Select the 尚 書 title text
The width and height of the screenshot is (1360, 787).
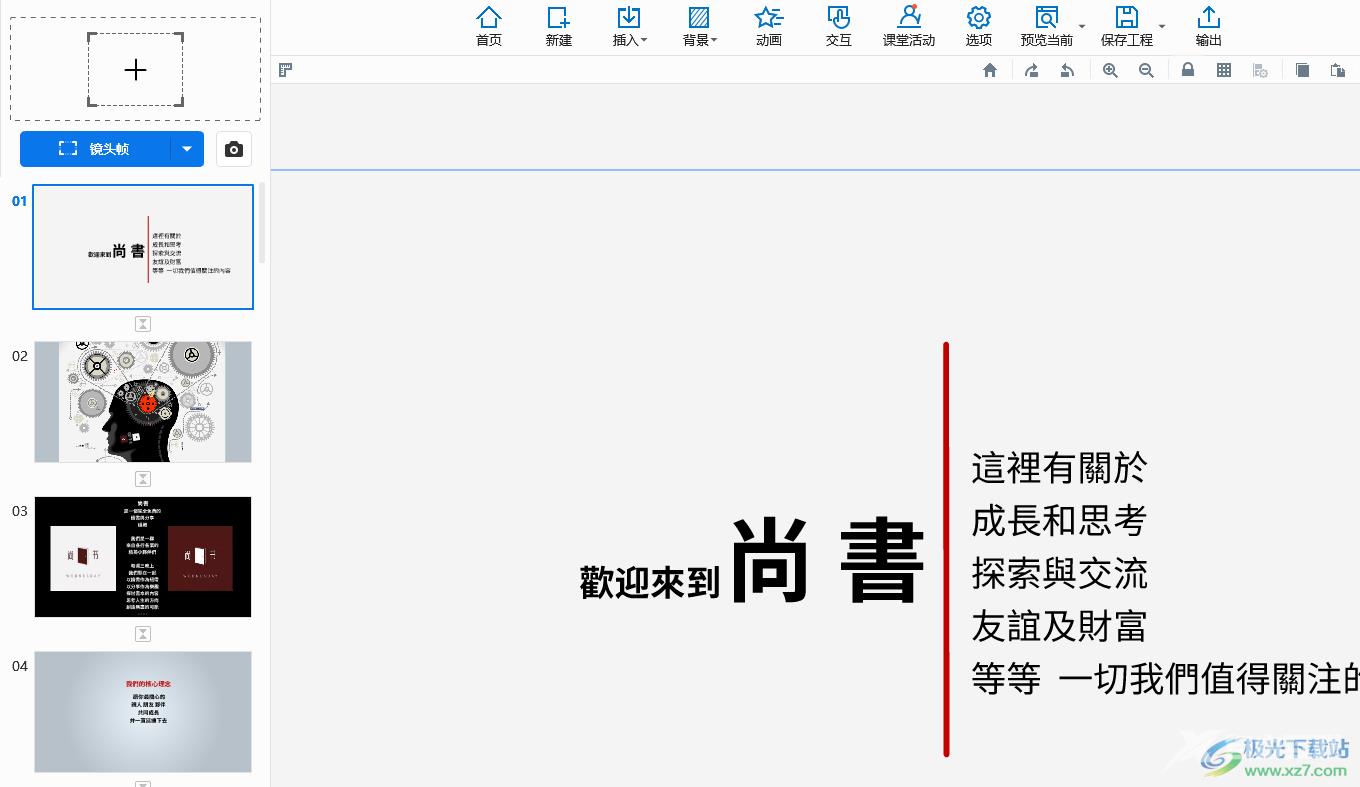[828, 562]
